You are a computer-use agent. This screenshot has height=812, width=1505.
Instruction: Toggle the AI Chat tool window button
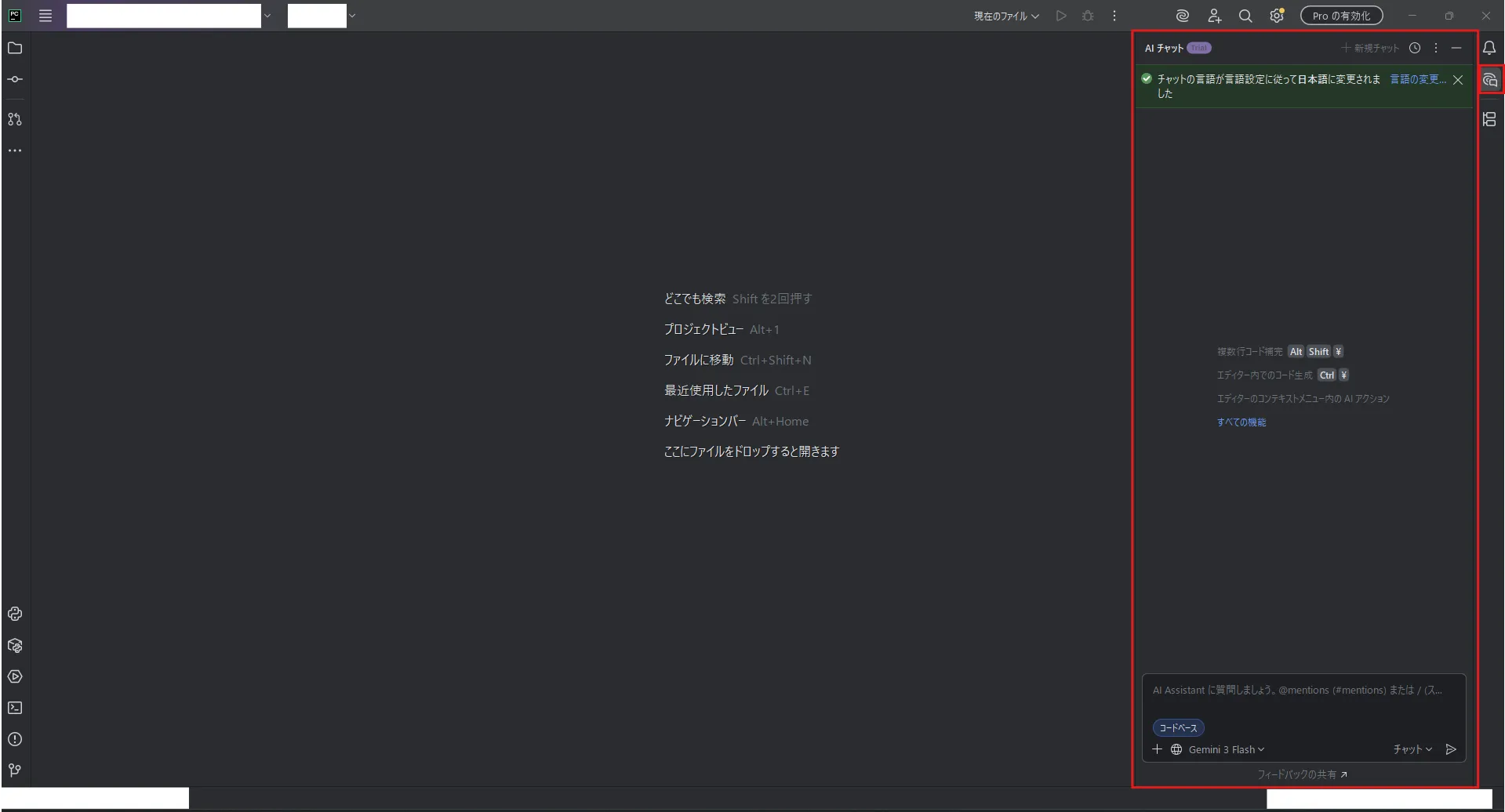1490,80
